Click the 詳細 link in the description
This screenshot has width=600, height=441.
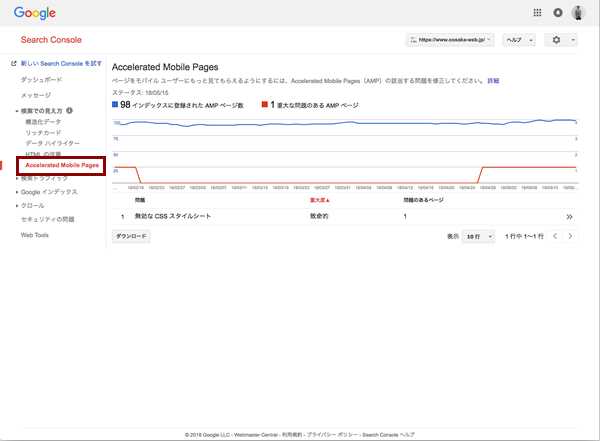pyautogui.click(x=493, y=81)
